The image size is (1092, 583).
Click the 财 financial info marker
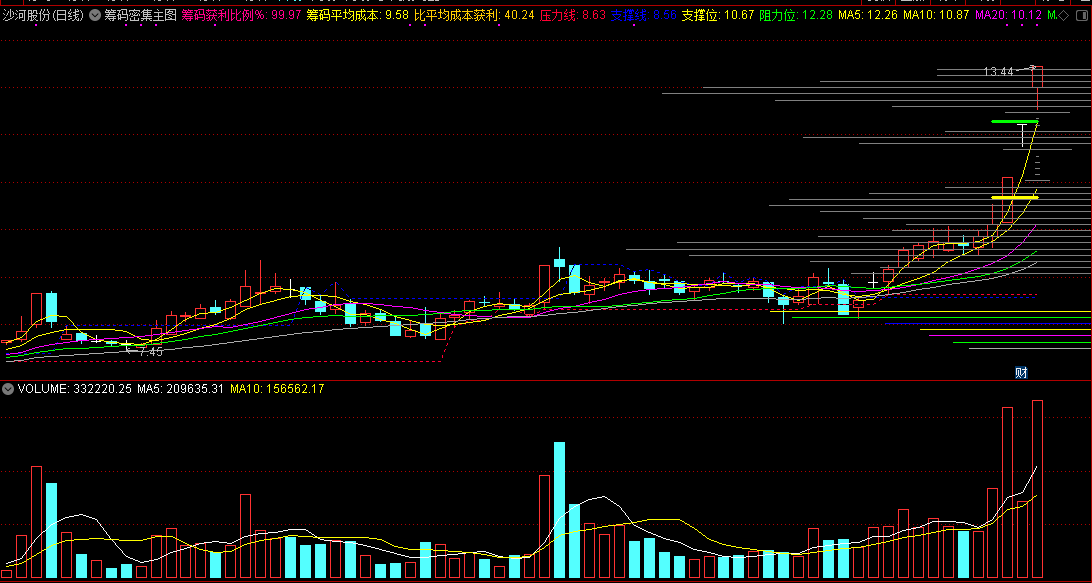click(x=1021, y=373)
